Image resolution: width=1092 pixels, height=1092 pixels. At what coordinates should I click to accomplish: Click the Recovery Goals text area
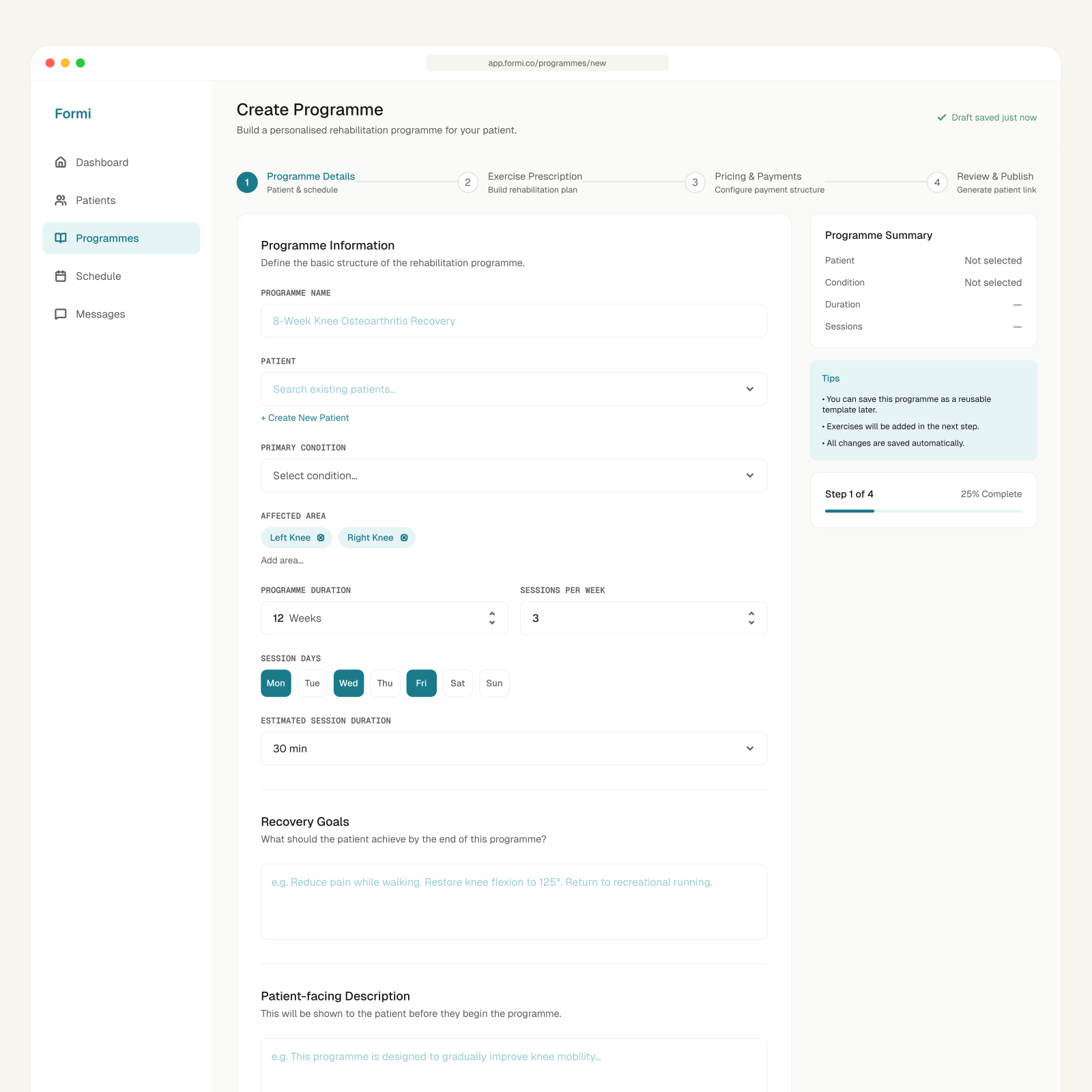pos(514,902)
